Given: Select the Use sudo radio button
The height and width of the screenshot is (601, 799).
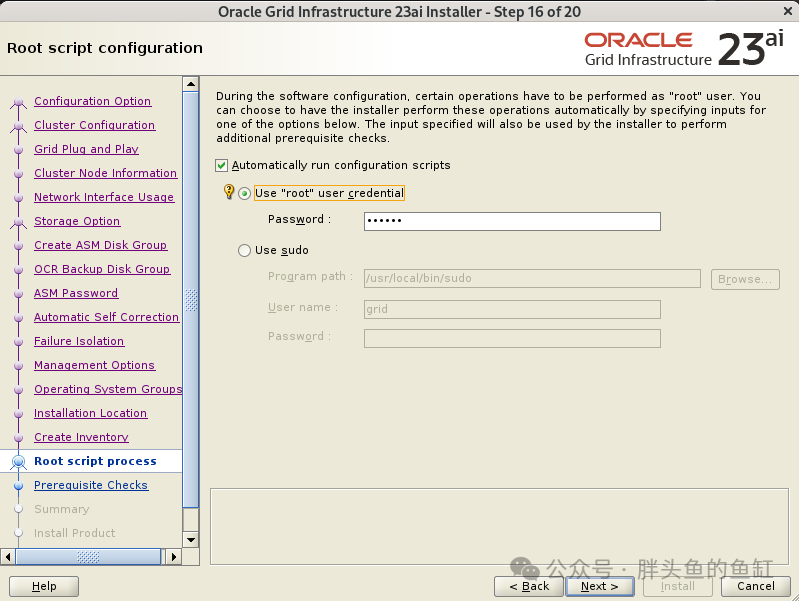Looking at the screenshot, I should tap(245, 250).
